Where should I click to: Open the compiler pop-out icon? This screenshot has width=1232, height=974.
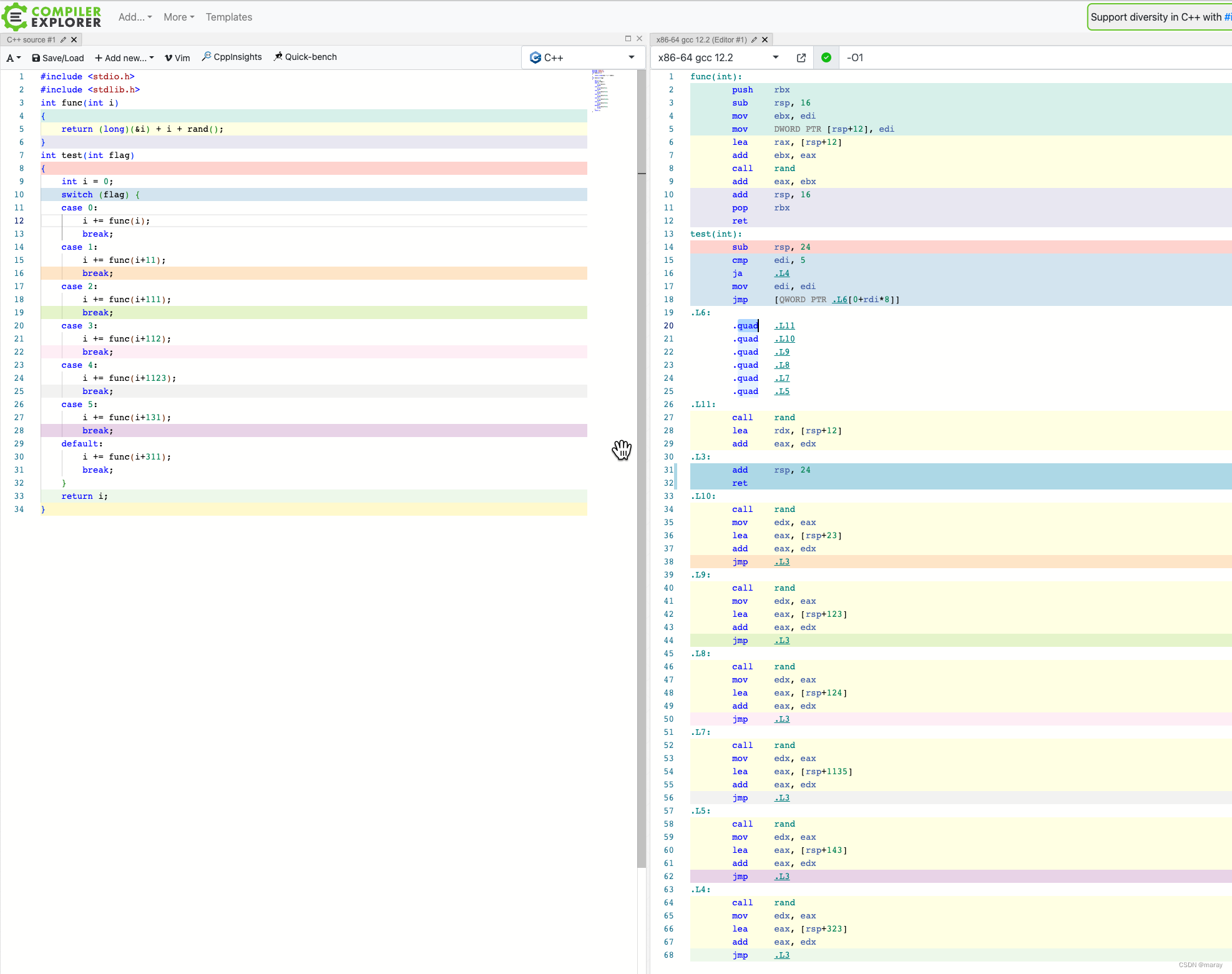tap(801, 57)
